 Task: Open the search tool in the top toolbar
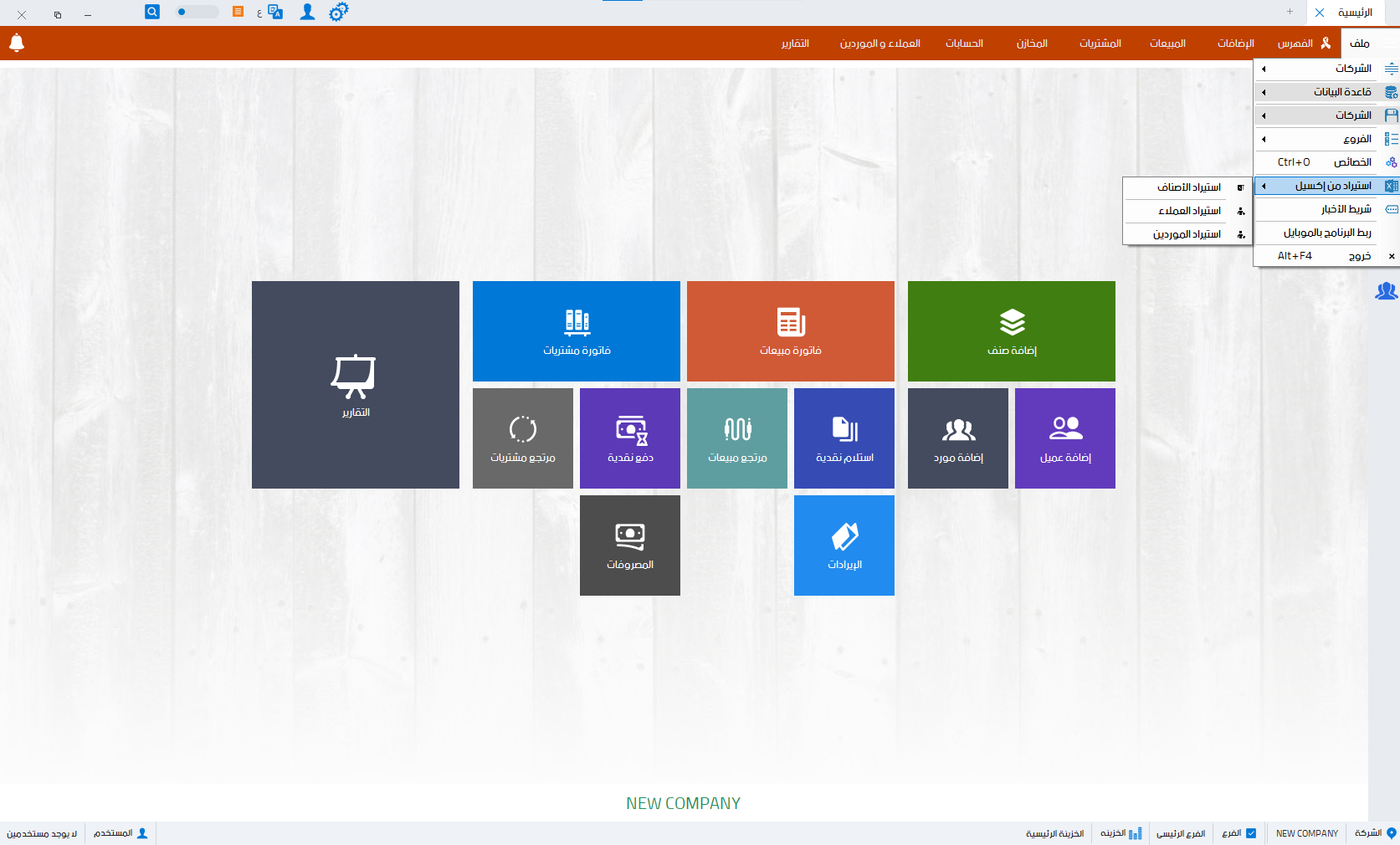pyautogui.click(x=151, y=12)
